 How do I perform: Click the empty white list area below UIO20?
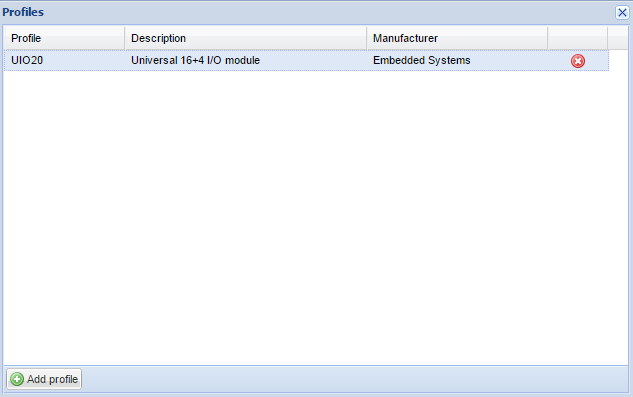coord(316,218)
